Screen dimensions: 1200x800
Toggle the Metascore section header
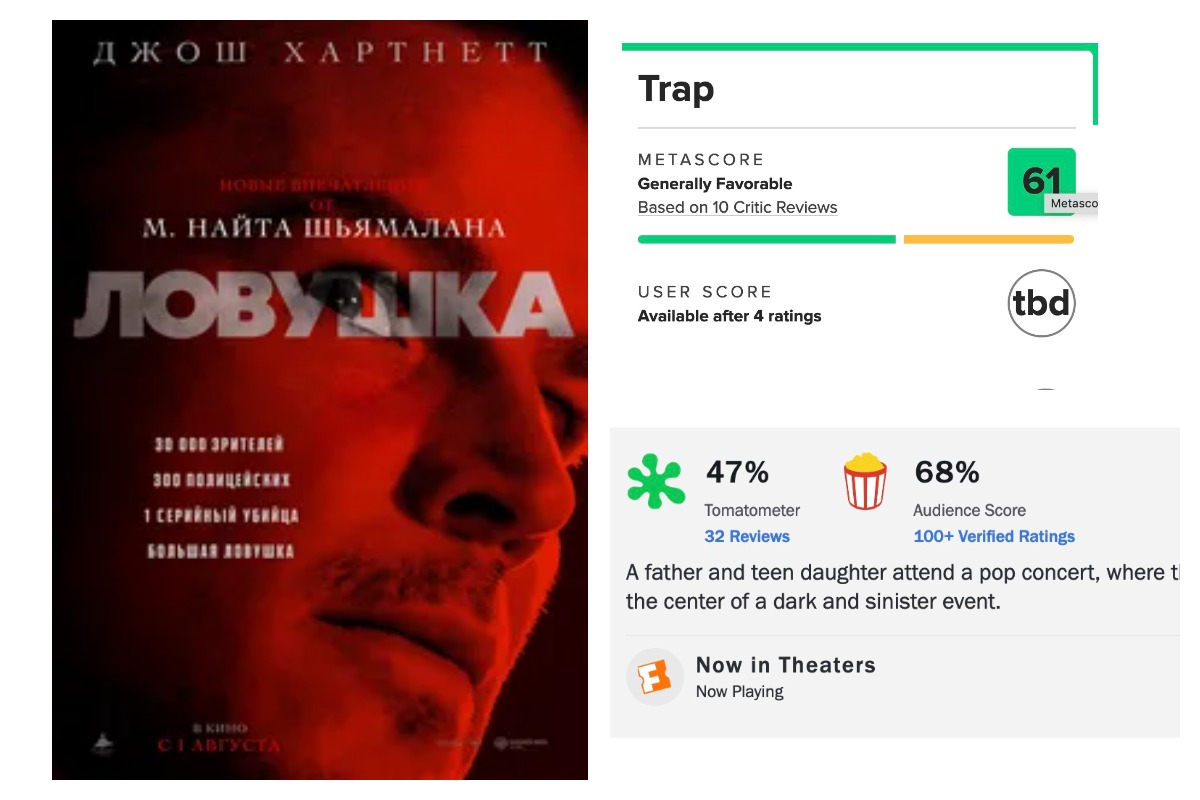click(x=701, y=159)
